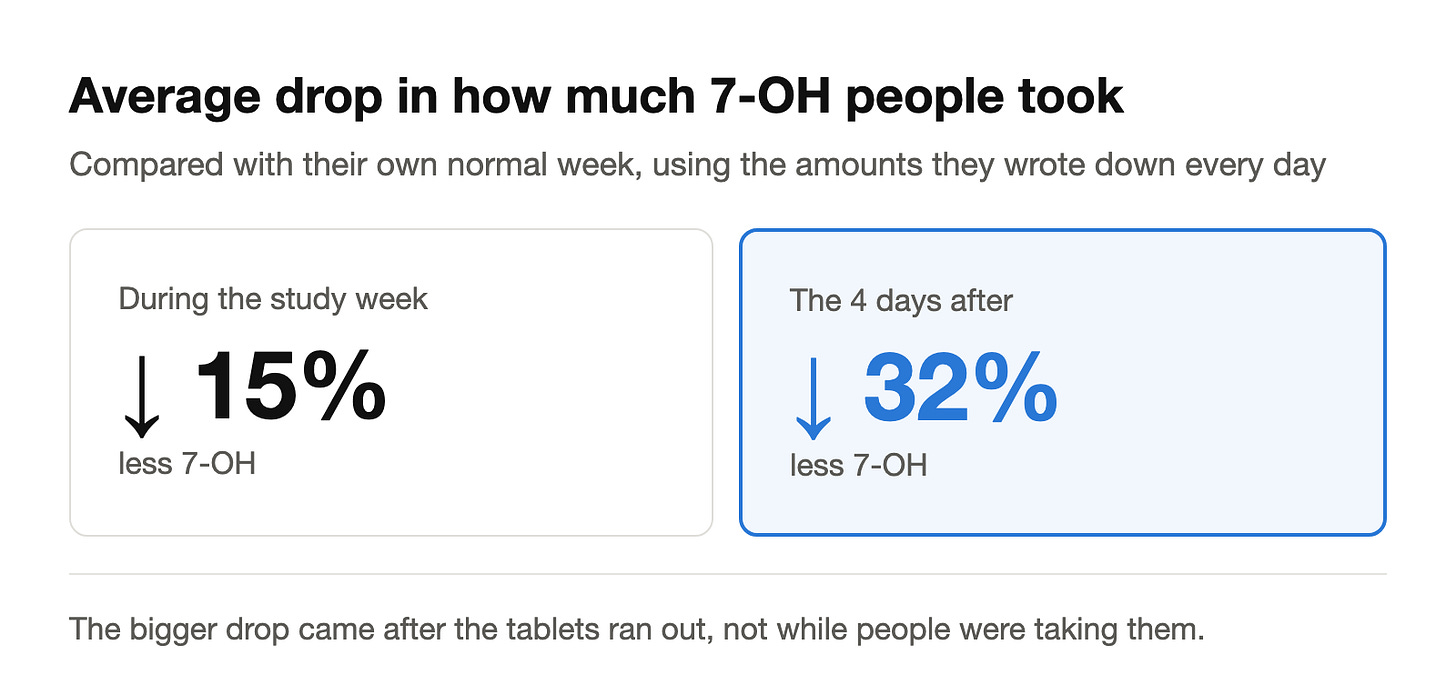Image resolution: width=1456 pixels, height=683 pixels.
Task: Select the 'During the study week' card
Action: click(x=391, y=382)
